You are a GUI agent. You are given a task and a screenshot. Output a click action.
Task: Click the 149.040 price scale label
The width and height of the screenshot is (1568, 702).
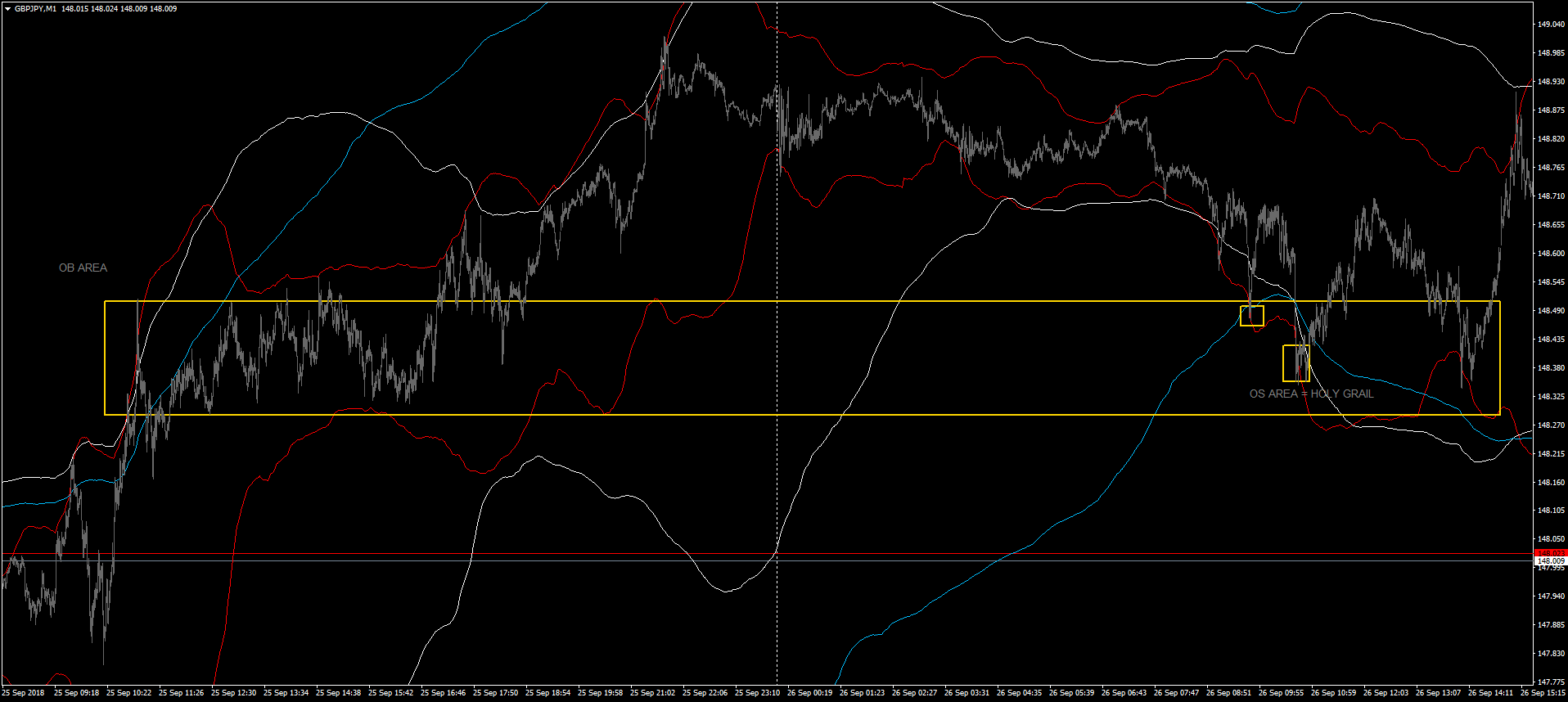click(x=1551, y=25)
